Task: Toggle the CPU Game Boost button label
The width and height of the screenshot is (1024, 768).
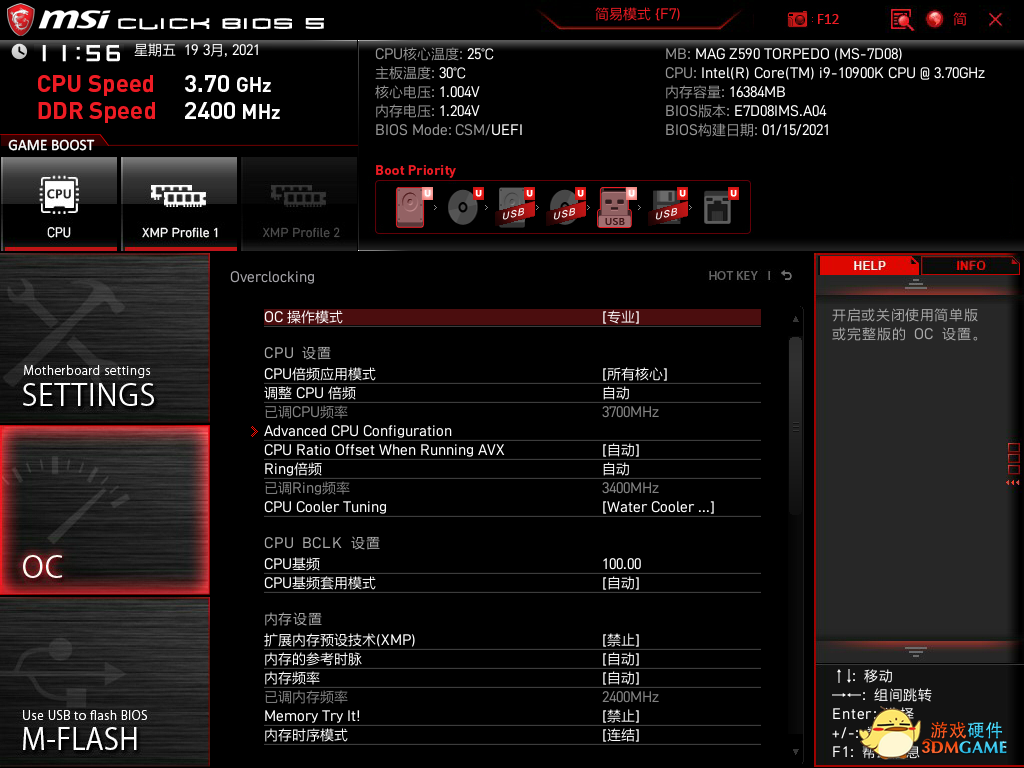Action: coord(59,232)
